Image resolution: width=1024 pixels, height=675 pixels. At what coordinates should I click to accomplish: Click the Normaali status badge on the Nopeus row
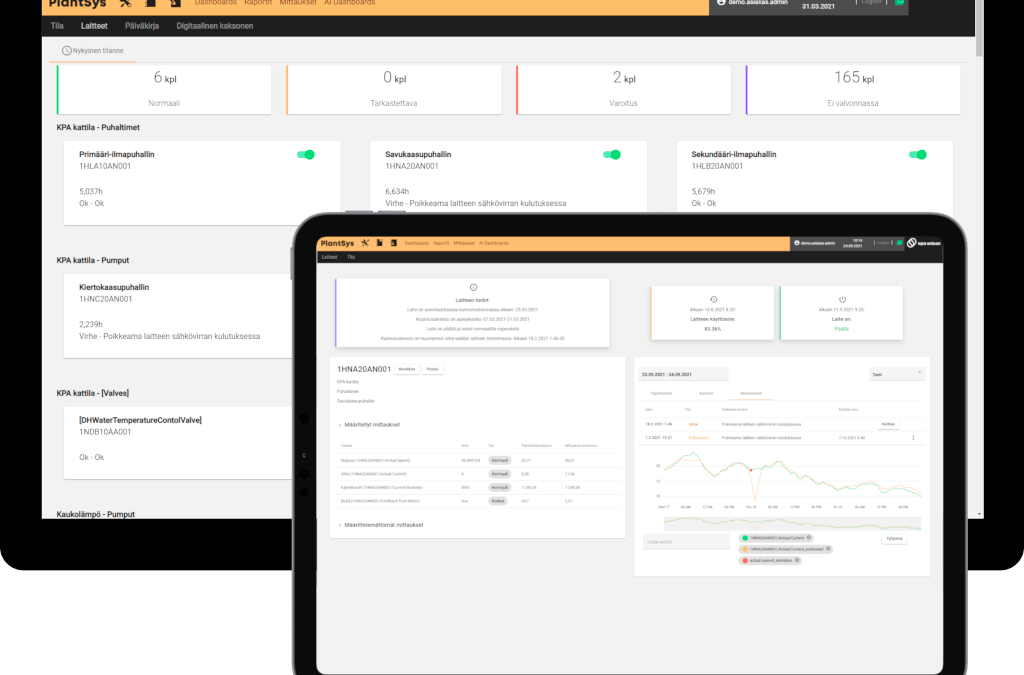click(500, 460)
